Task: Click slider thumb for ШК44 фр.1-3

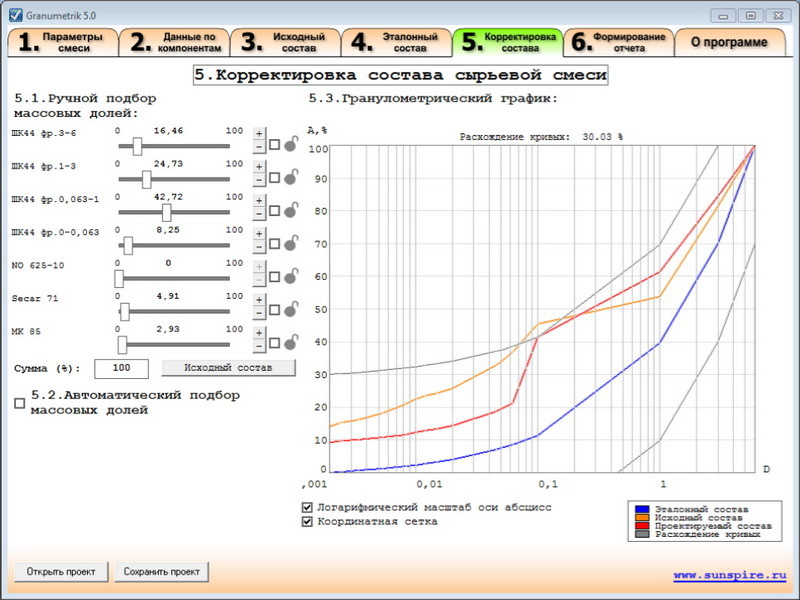Action: click(146, 180)
